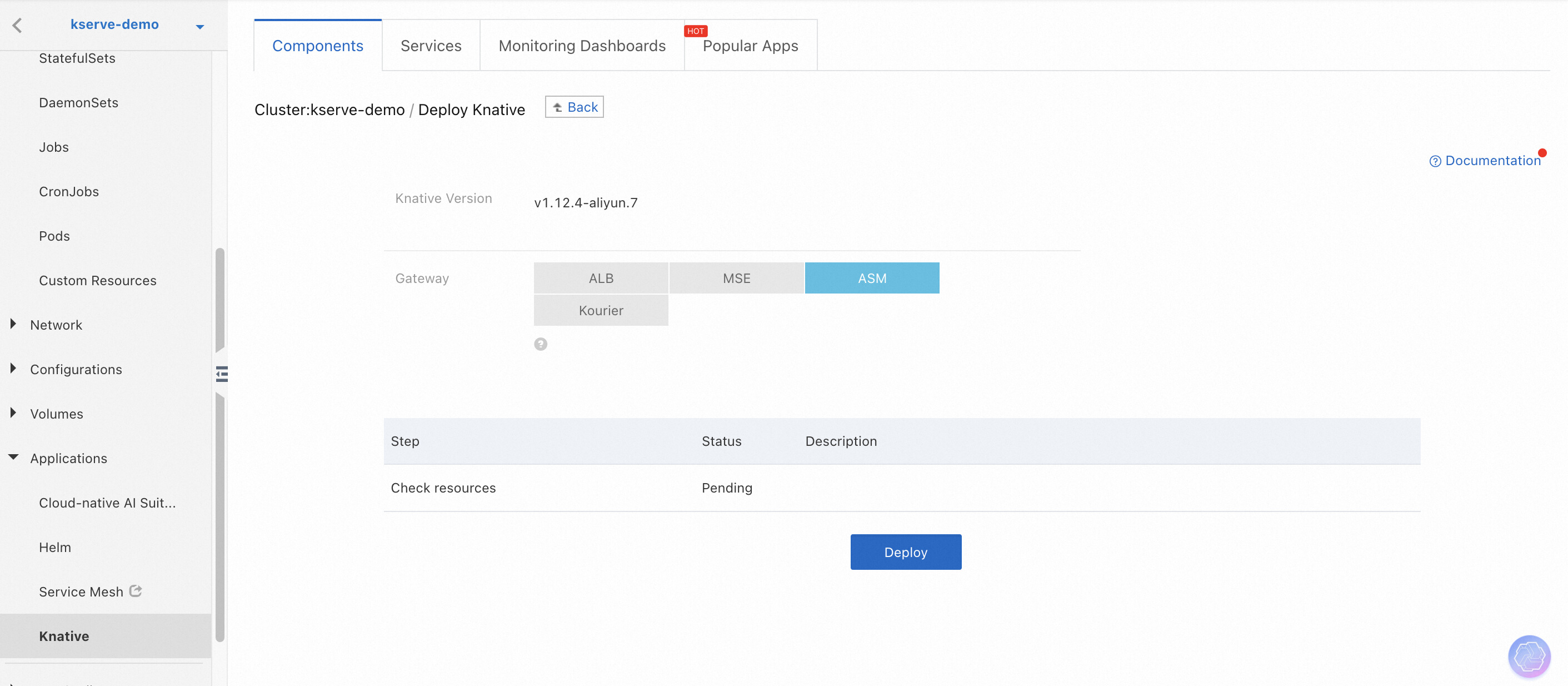Click the Knative version v1.12.4-aliyun.7 text
Image resolution: width=1568 pixels, height=686 pixels.
(586, 202)
